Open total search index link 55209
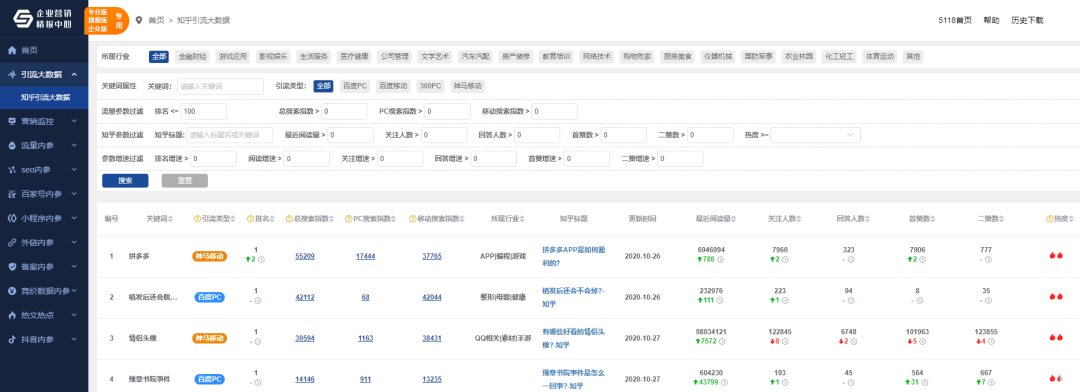The width and height of the screenshot is (1080, 392). [305, 256]
